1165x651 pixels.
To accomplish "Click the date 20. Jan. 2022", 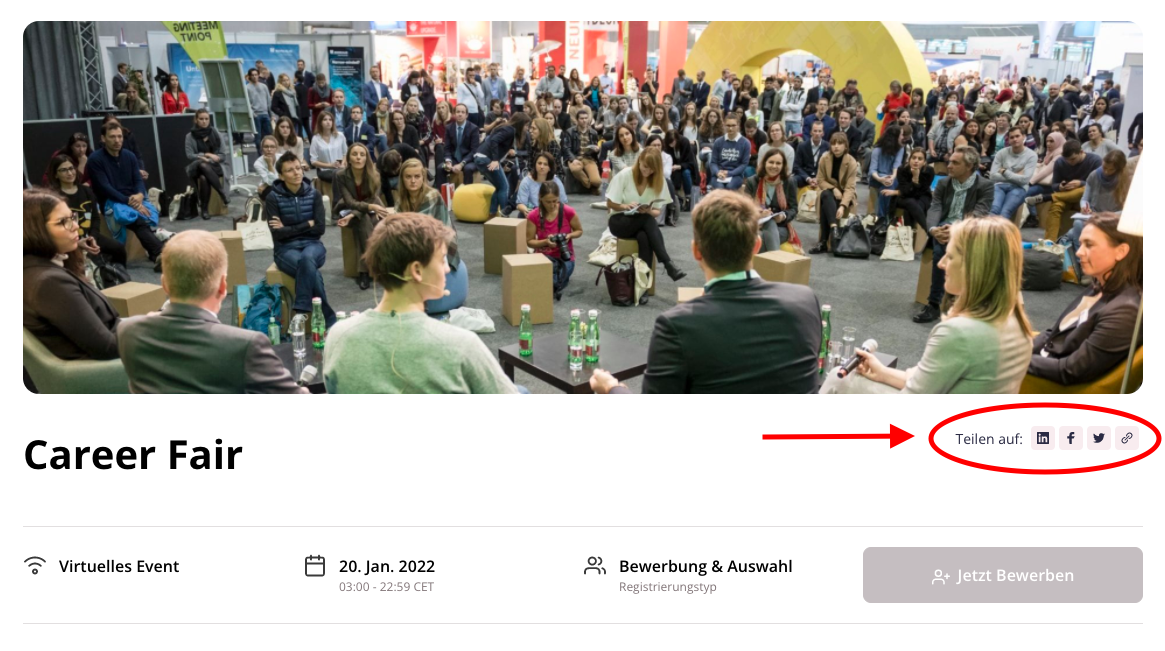I will [x=386, y=566].
